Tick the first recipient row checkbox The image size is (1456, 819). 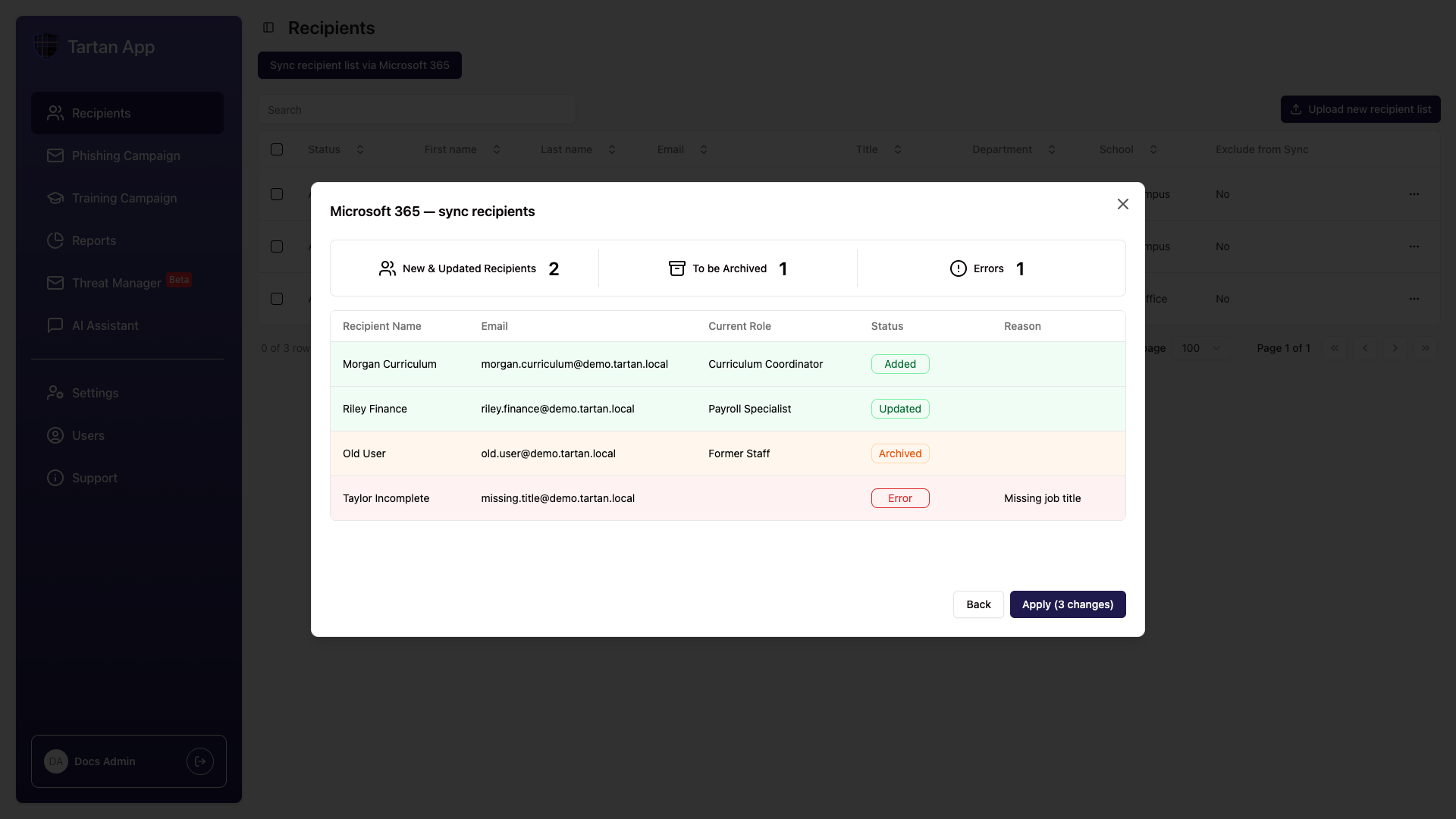pos(277,194)
